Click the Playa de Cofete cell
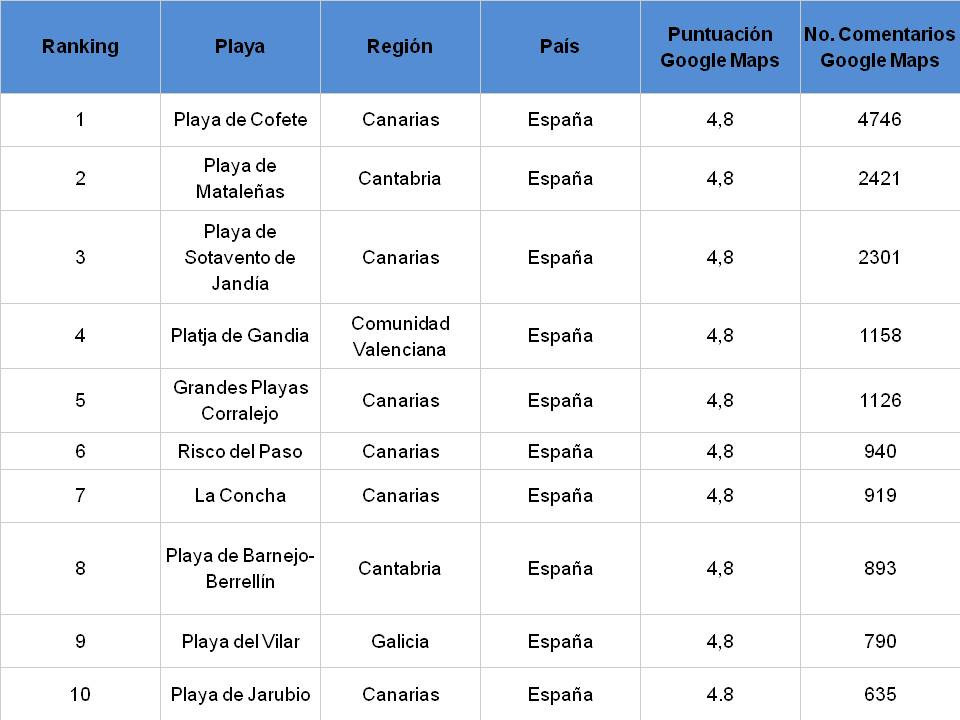This screenshot has width=960, height=720. (x=240, y=119)
